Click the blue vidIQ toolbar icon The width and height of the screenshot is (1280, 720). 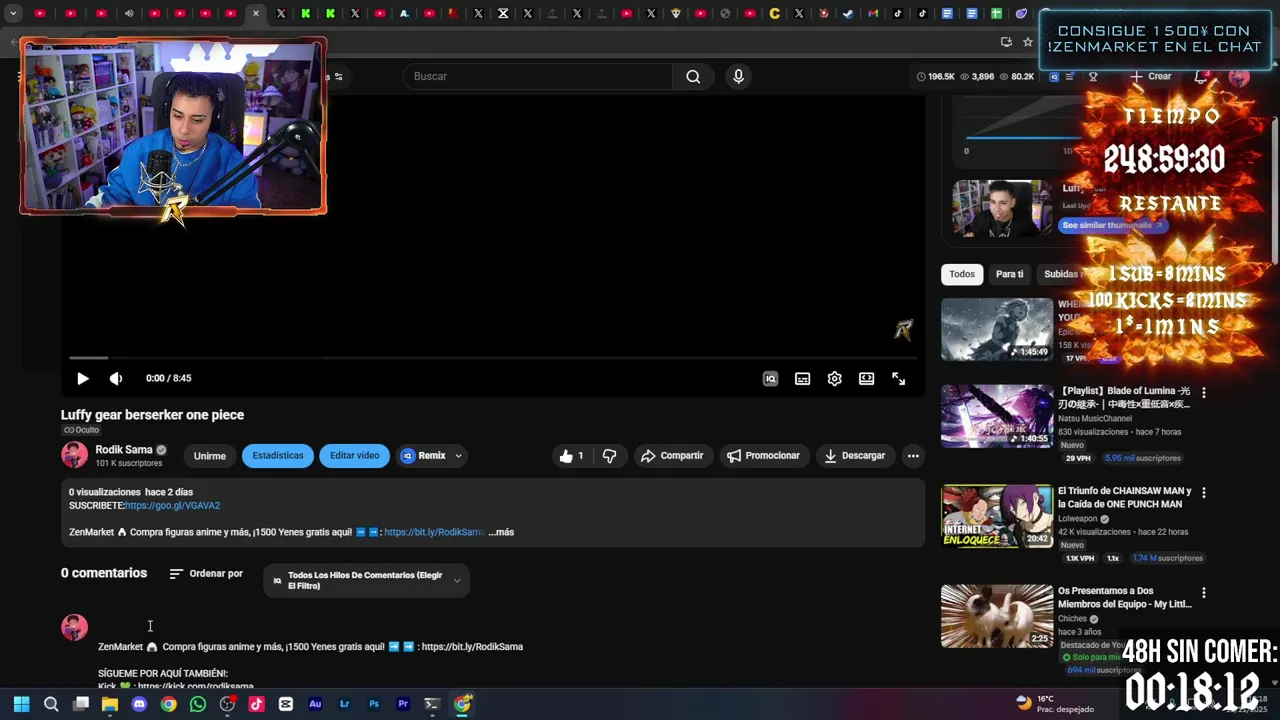[x=1053, y=76]
